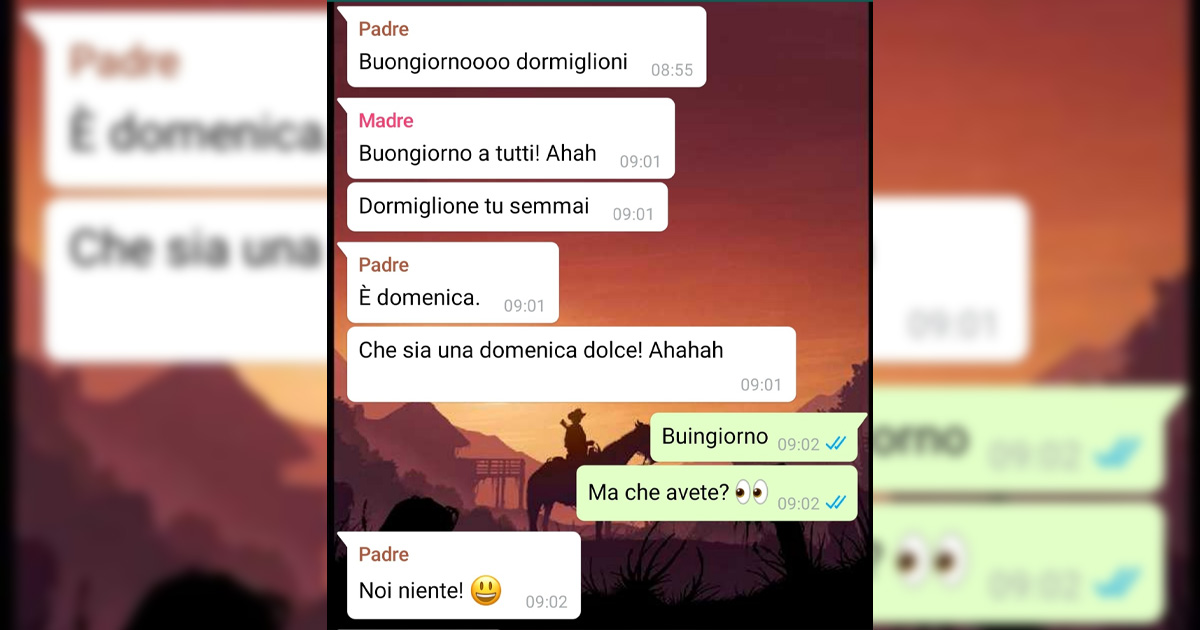Select the 'Ma che avete?' sent bubble

(x=717, y=493)
